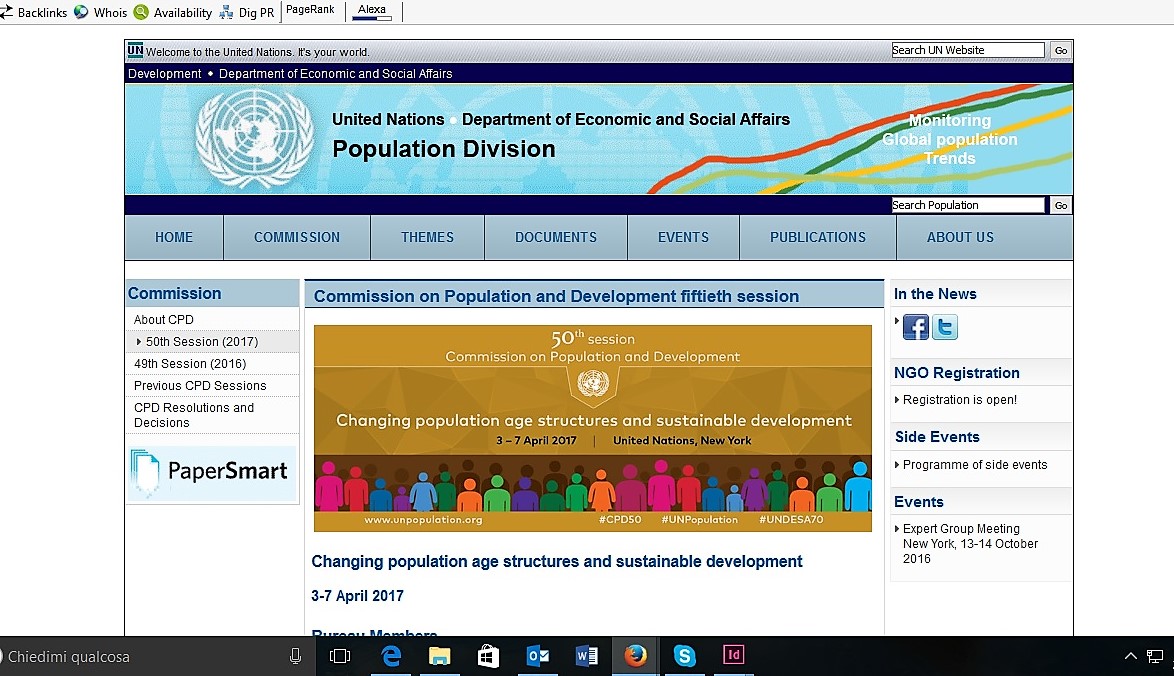Open the Windows Store taskbar icon
This screenshot has height=676, width=1174.
pyautogui.click(x=488, y=657)
